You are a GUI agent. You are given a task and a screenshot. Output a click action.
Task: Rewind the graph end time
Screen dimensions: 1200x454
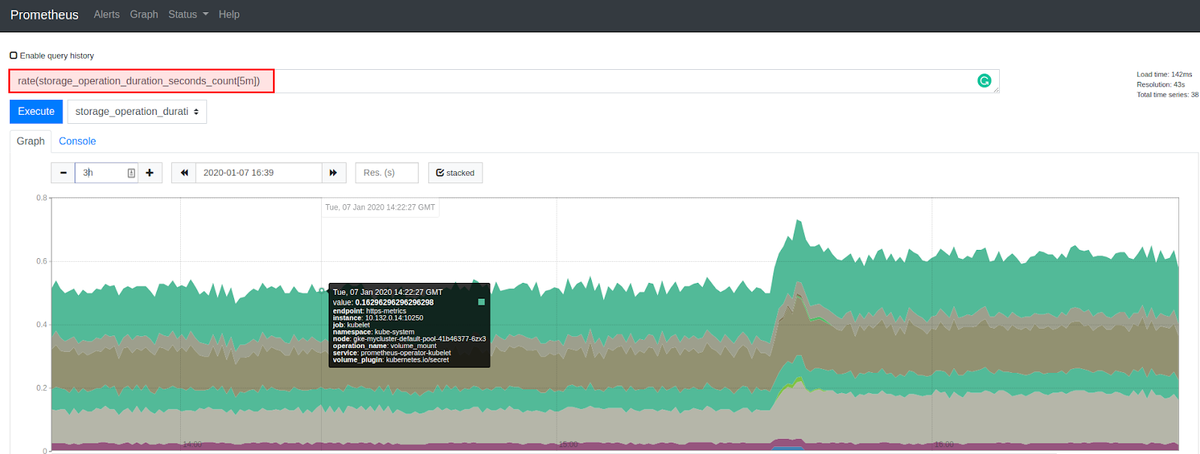point(184,173)
